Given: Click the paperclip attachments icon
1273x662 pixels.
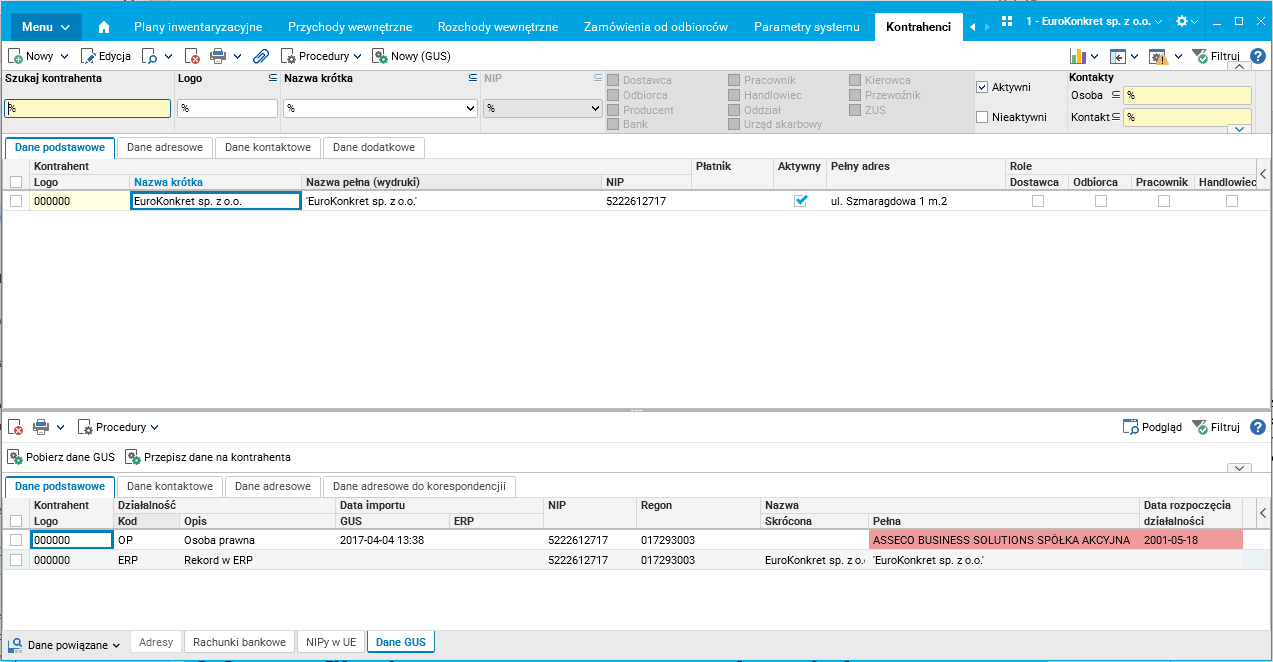Looking at the screenshot, I should point(260,56).
